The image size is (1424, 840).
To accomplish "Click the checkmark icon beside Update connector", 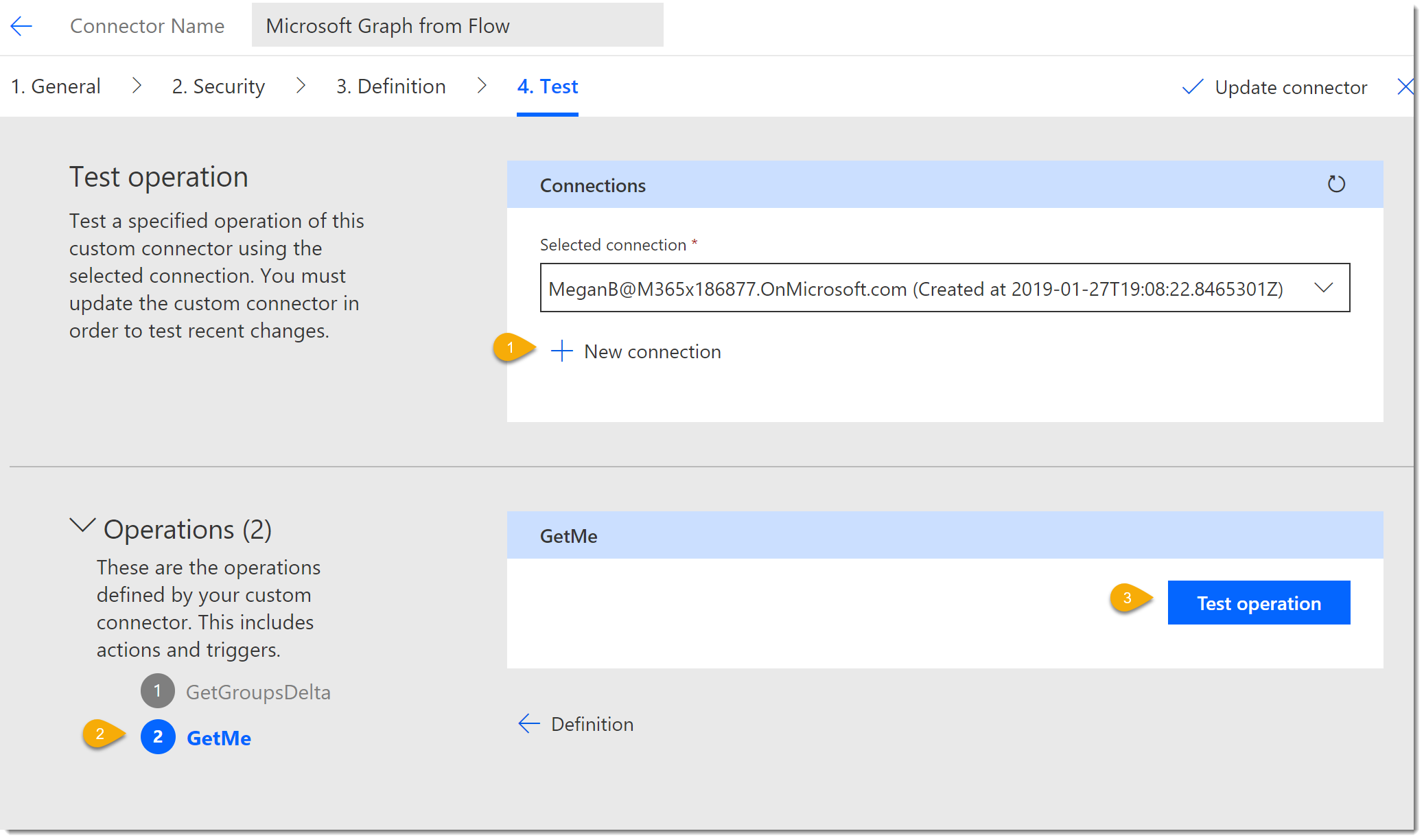I will [x=1193, y=87].
